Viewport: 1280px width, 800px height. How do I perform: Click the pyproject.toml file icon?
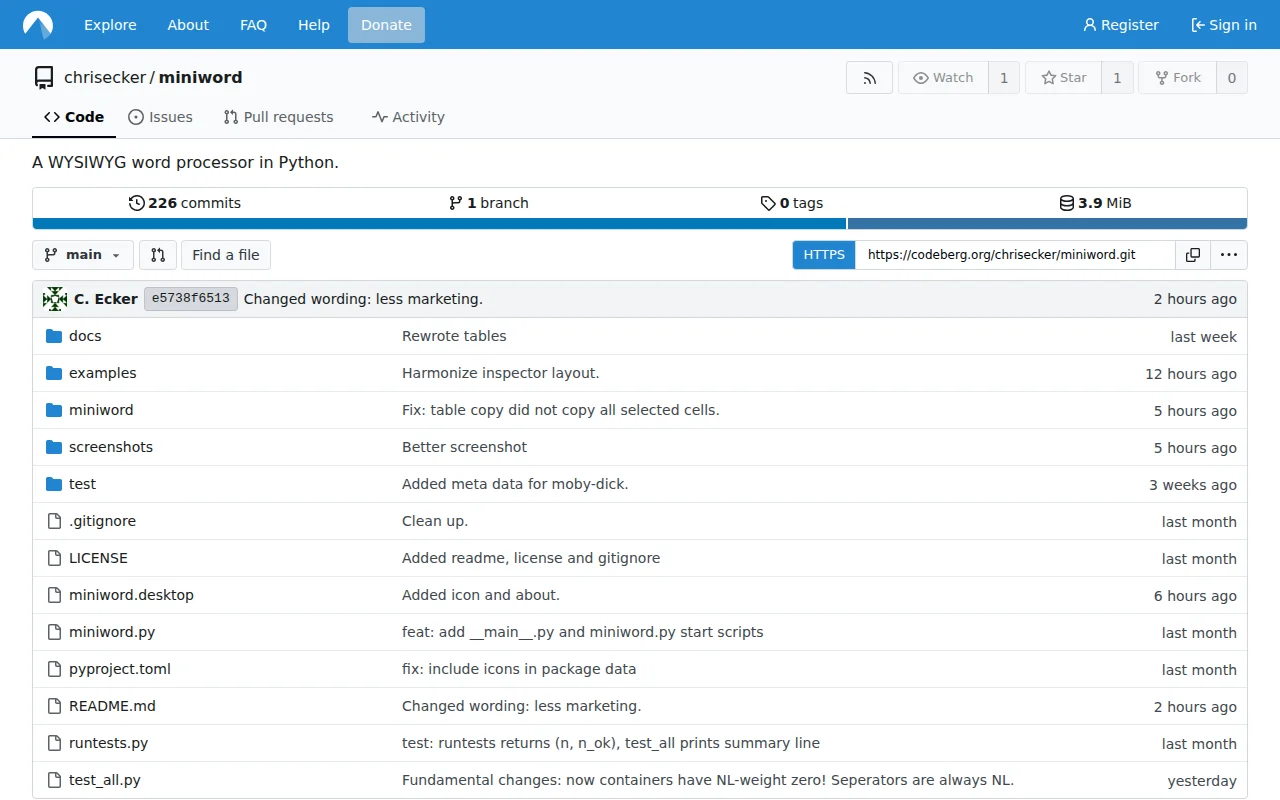tap(54, 669)
